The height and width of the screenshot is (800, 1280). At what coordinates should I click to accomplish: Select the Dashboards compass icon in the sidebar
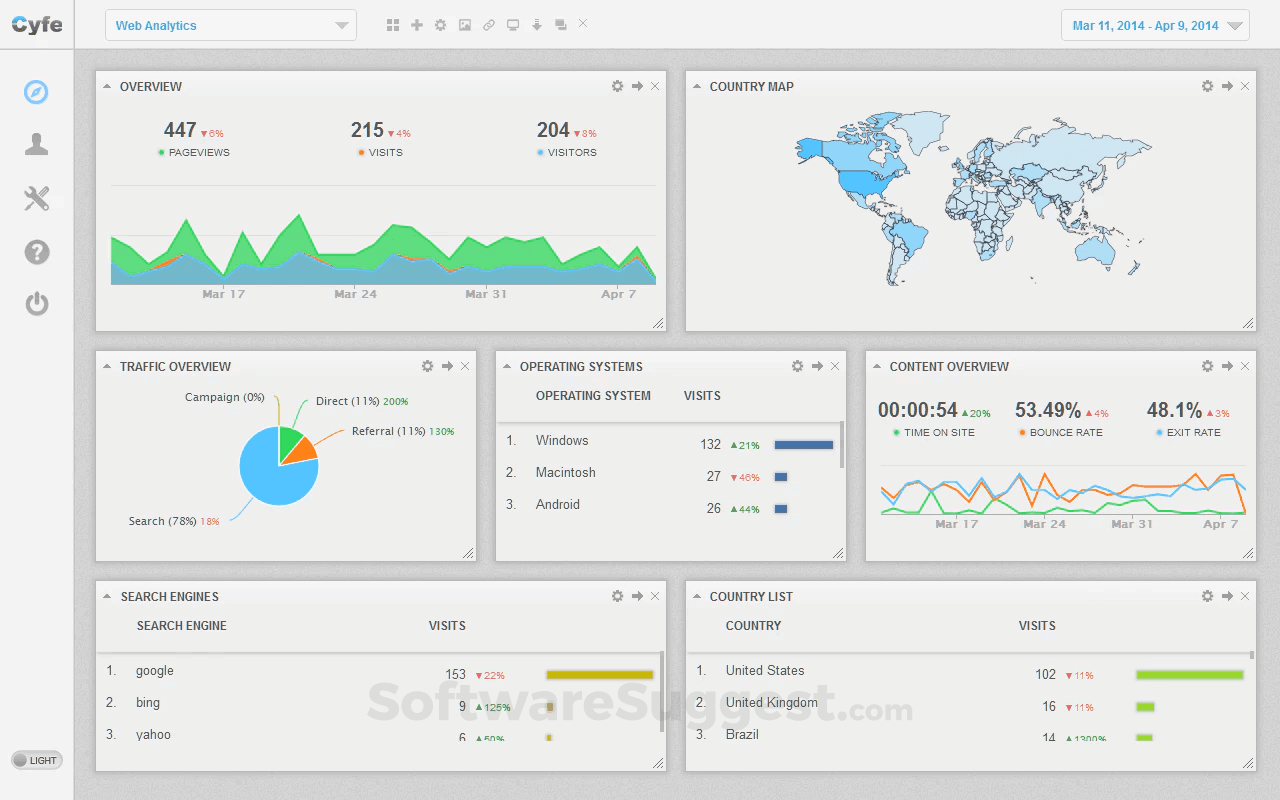37,92
